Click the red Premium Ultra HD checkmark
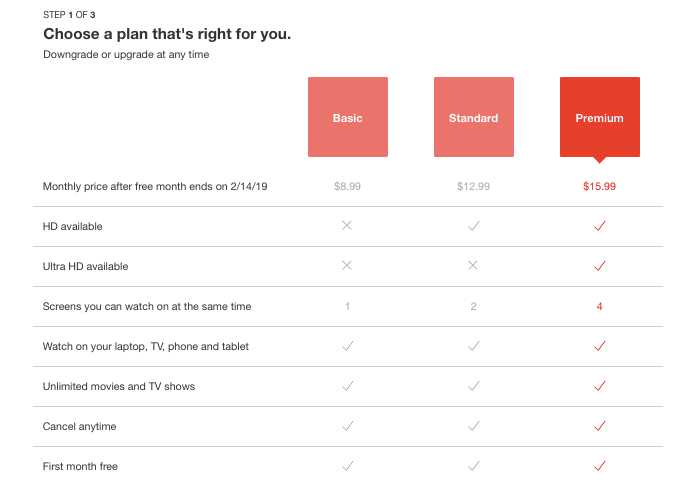 (599, 266)
